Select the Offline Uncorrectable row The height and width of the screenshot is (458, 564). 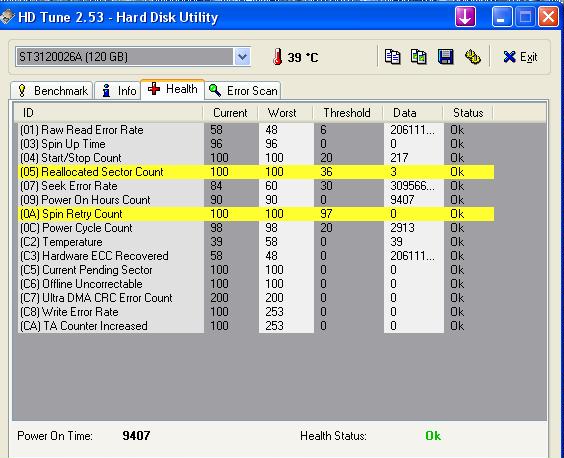[x=256, y=284]
